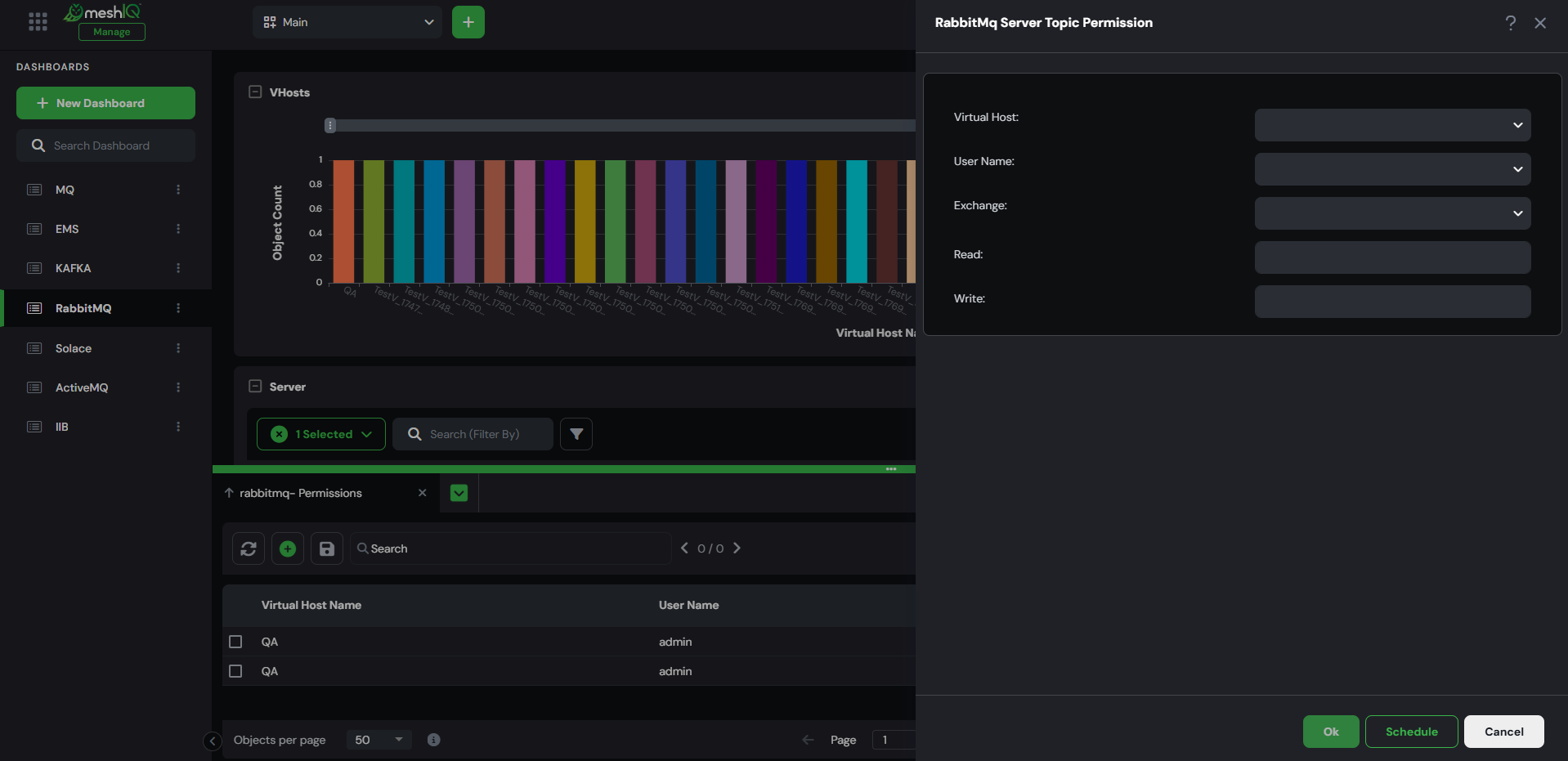The height and width of the screenshot is (761, 1568).
Task: Clear the 1 Selected server filter
Action: coord(280,434)
